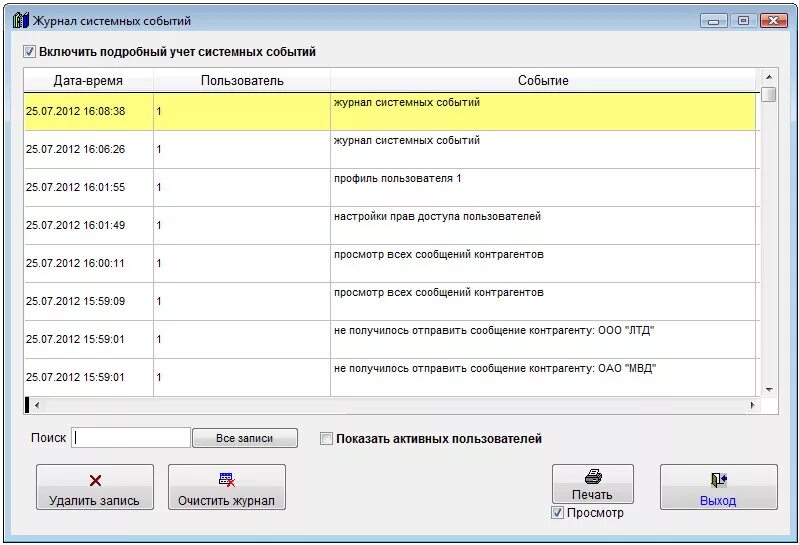Viewport: 799px width, 545px height.
Task: Focus the Поиск input field
Action: coord(131,438)
